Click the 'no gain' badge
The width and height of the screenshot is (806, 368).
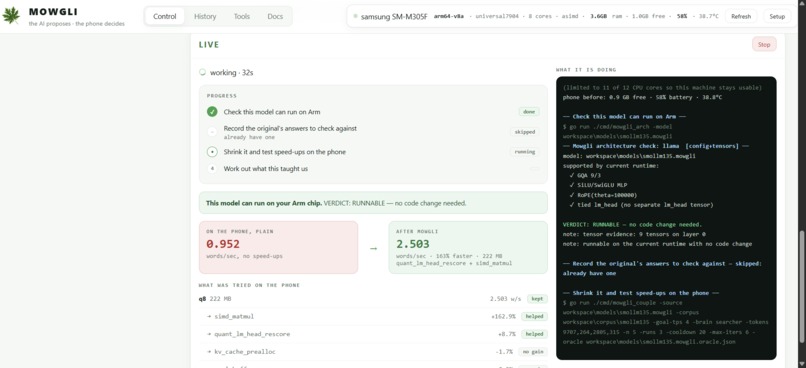[533, 352]
